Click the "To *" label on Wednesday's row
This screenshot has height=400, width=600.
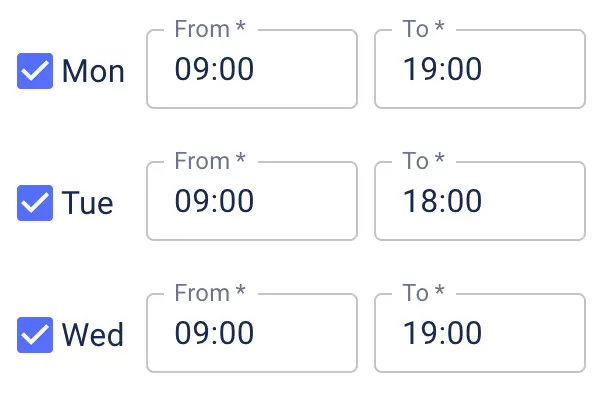(423, 293)
